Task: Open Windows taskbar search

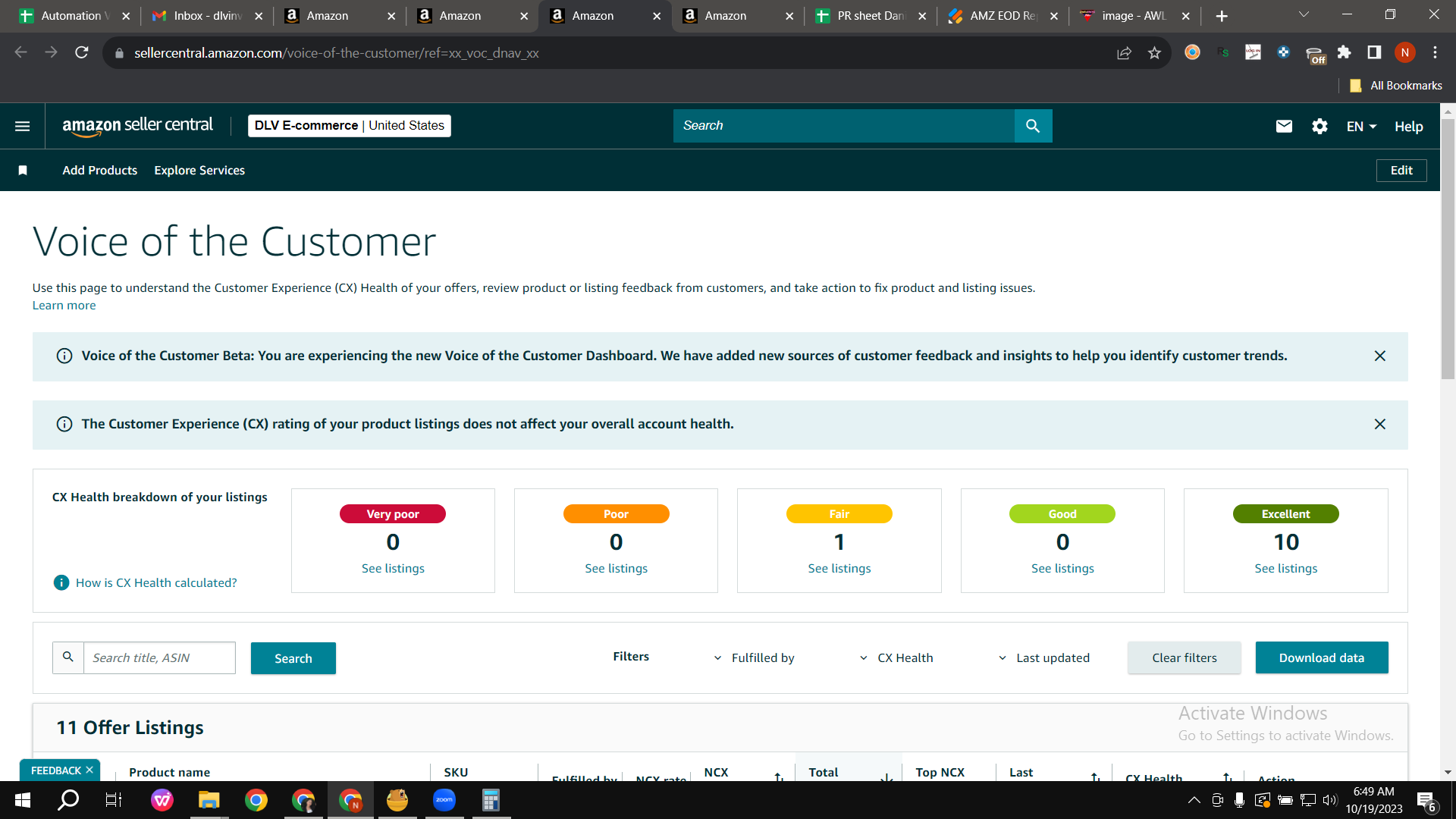Action: pos(68,800)
